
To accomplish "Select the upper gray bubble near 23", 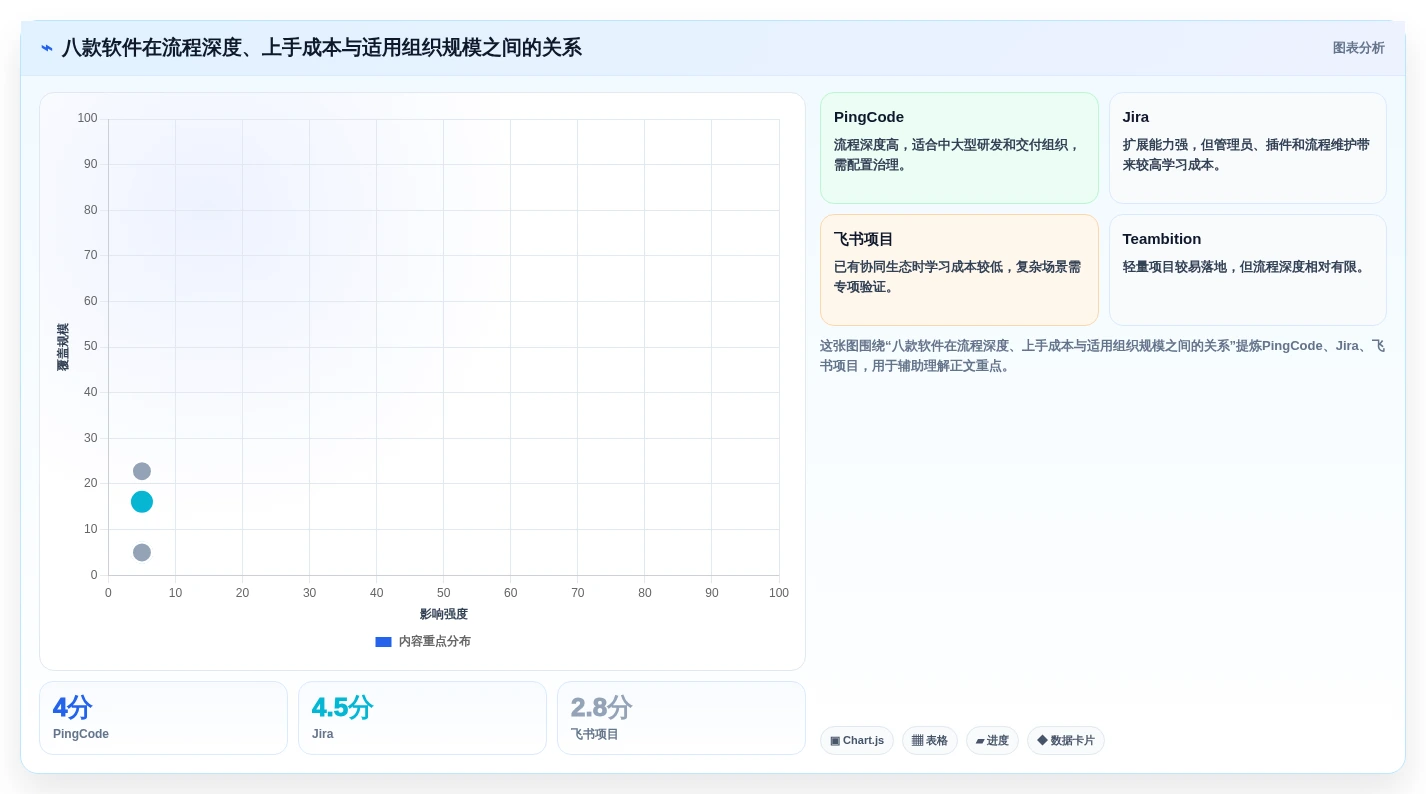I will tap(142, 471).
